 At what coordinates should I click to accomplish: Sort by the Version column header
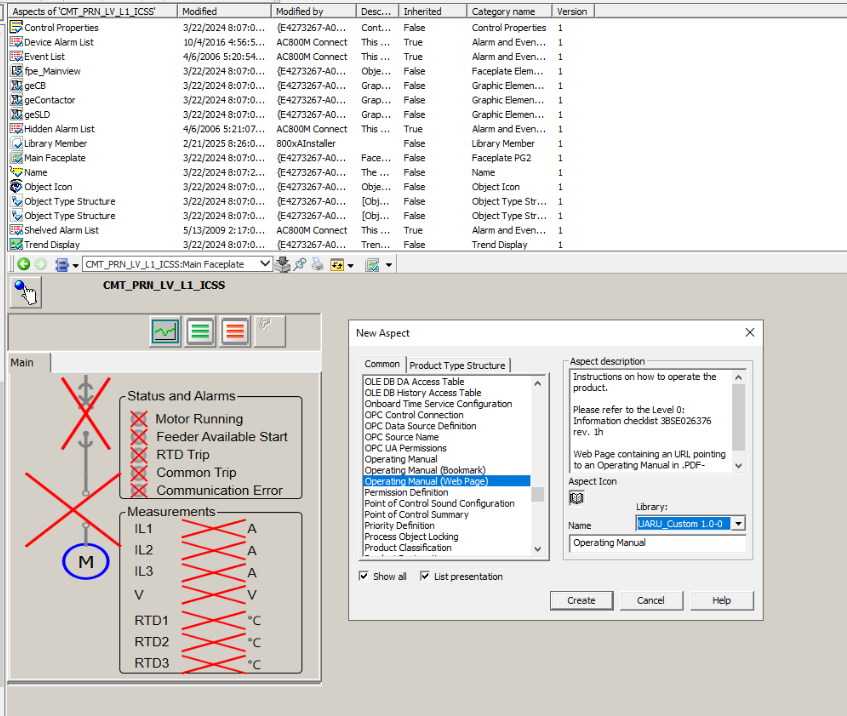point(573,11)
